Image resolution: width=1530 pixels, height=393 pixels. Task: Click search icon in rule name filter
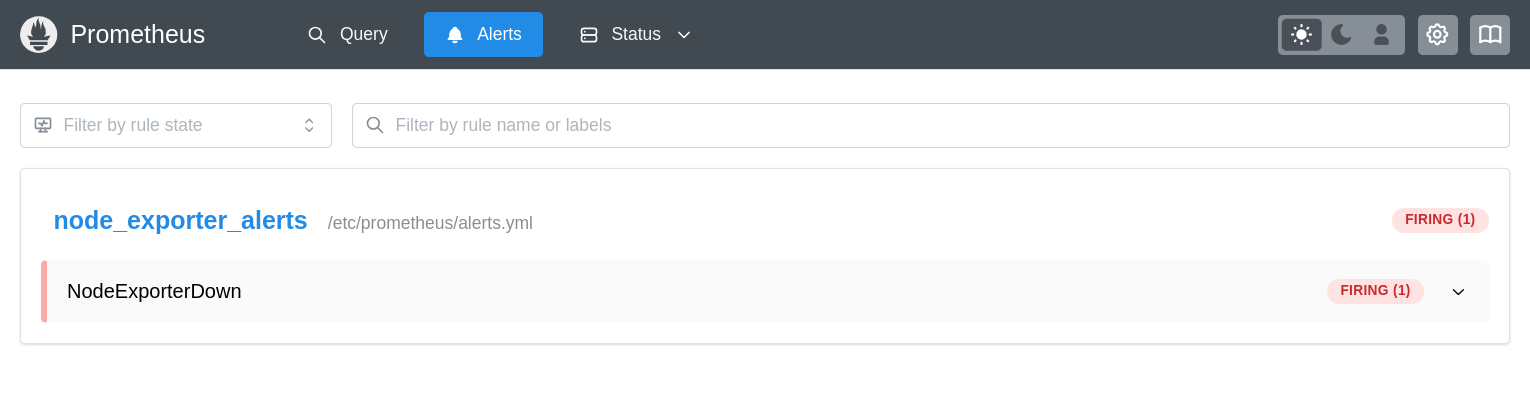pyautogui.click(x=375, y=125)
